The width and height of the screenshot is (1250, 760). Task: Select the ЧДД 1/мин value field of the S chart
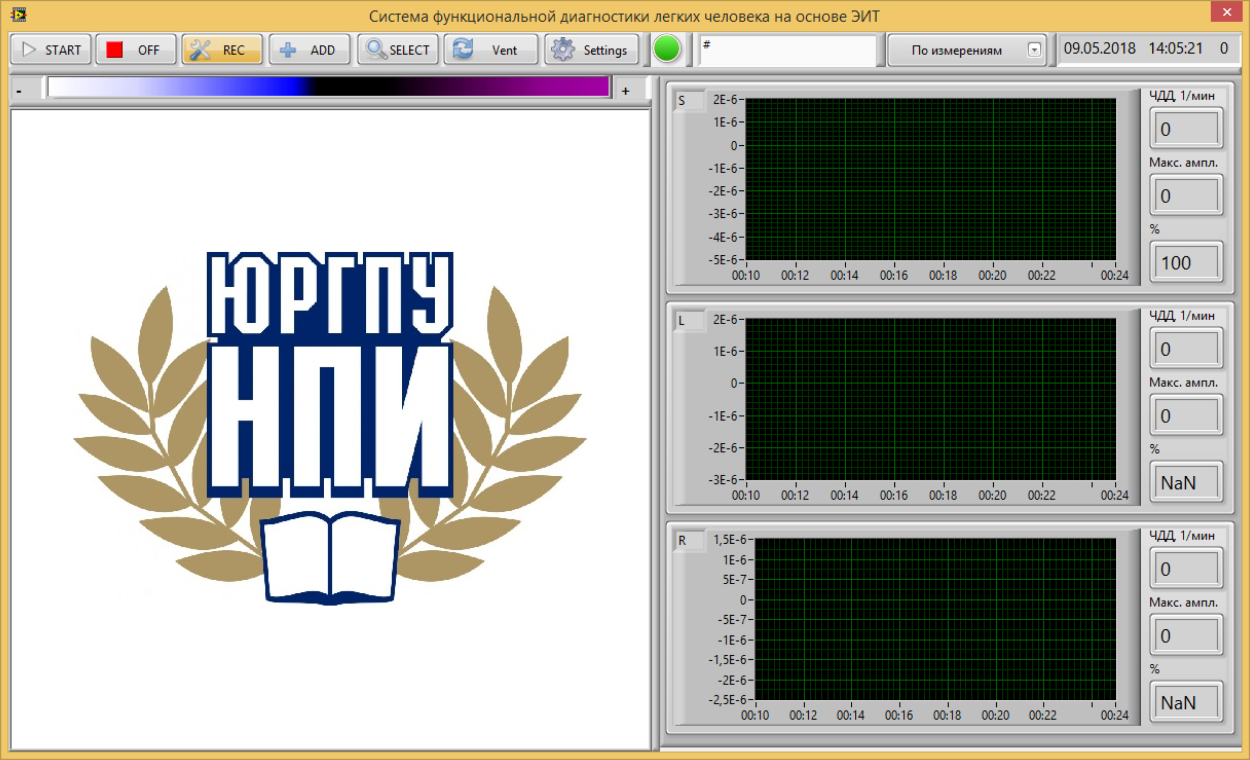click(1186, 129)
